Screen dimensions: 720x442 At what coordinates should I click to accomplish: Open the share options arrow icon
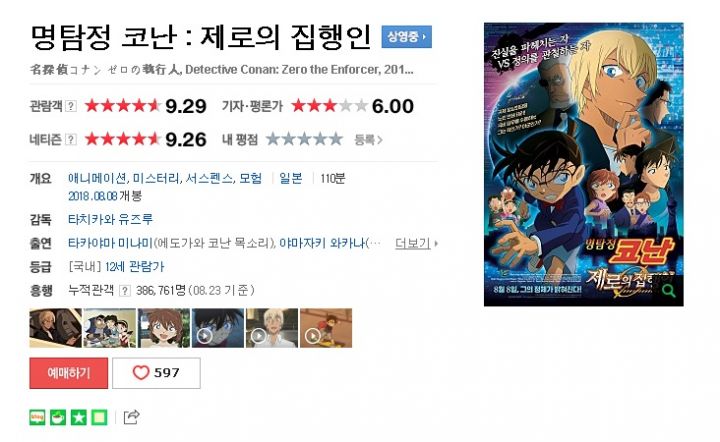[131, 417]
